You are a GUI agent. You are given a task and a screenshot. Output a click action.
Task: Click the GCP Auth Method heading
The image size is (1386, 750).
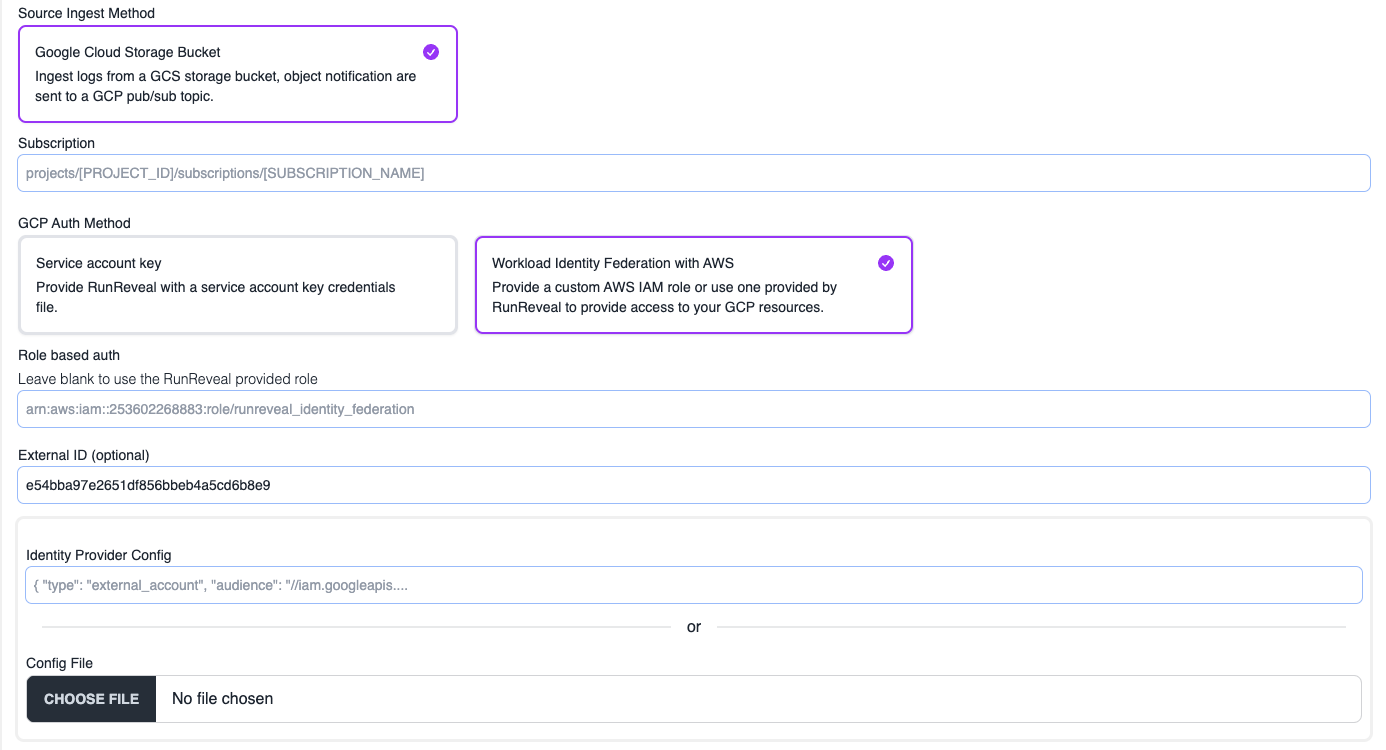tap(74, 223)
